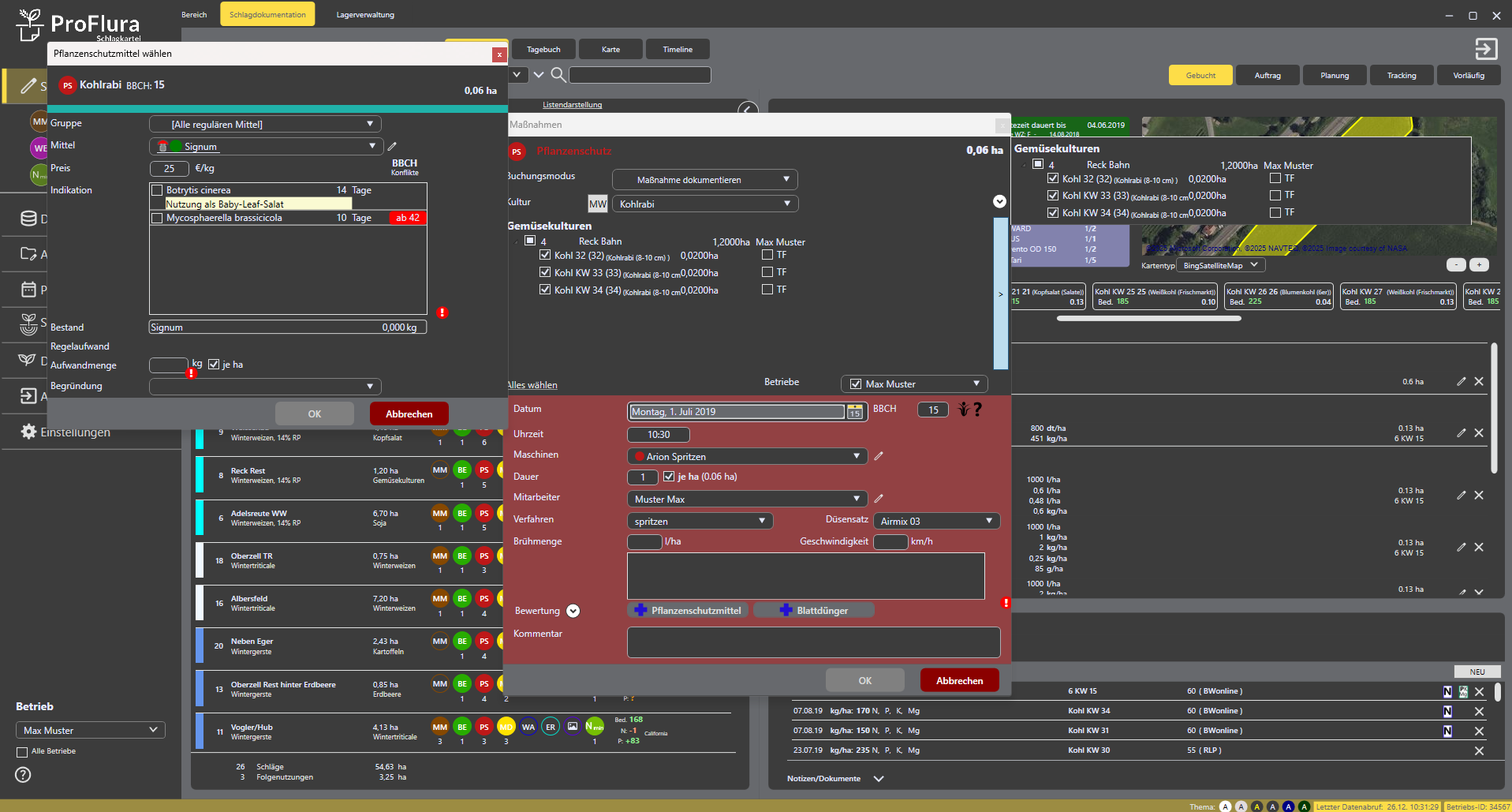Expand the Buchungsmodus dropdown
The height and width of the screenshot is (812, 1512).
tap(704, 180)
